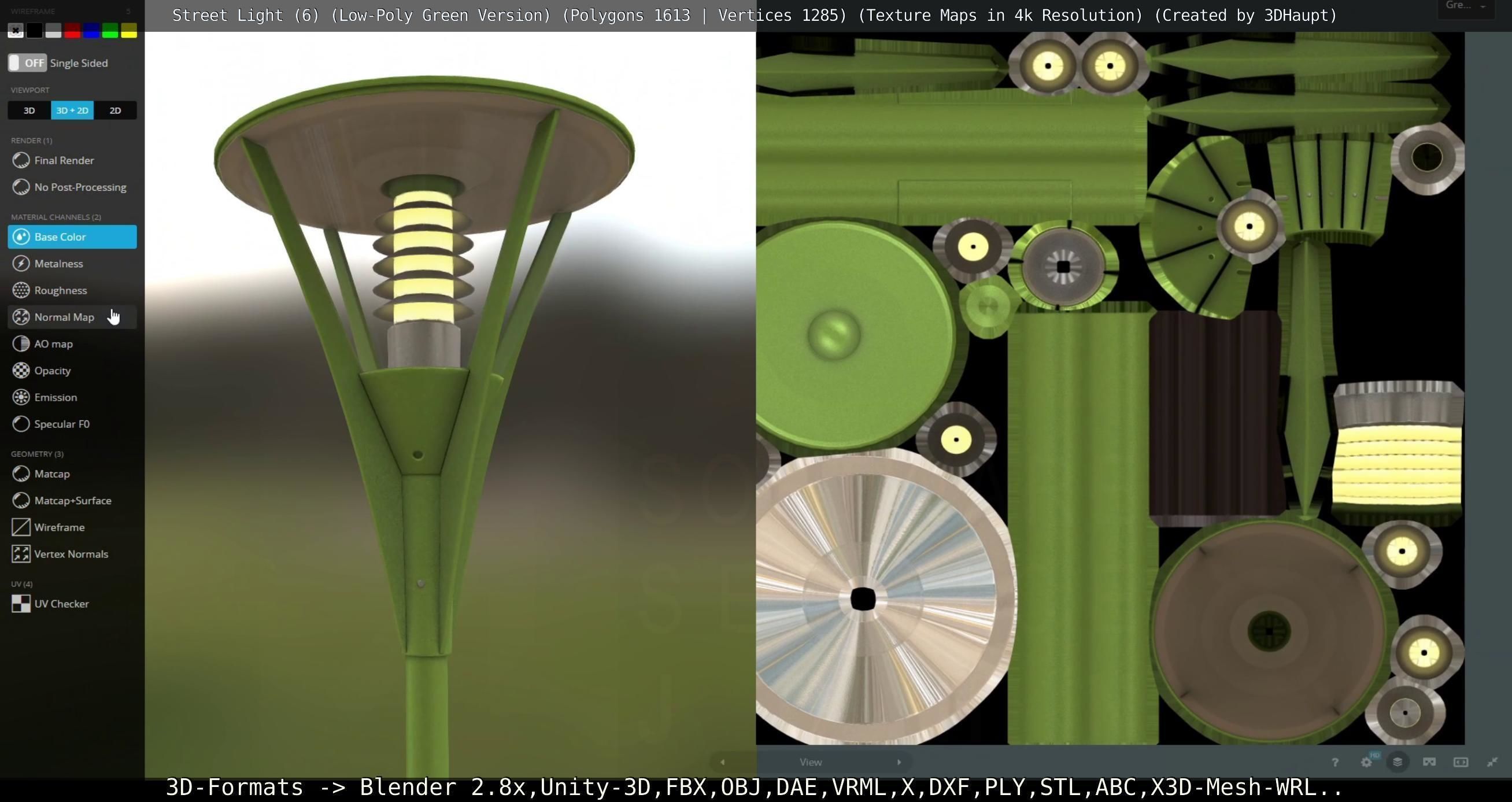Viewport: 1512px width, 802px height.
Task: Click the 'UV (4)' header
Action: point(22,583)
